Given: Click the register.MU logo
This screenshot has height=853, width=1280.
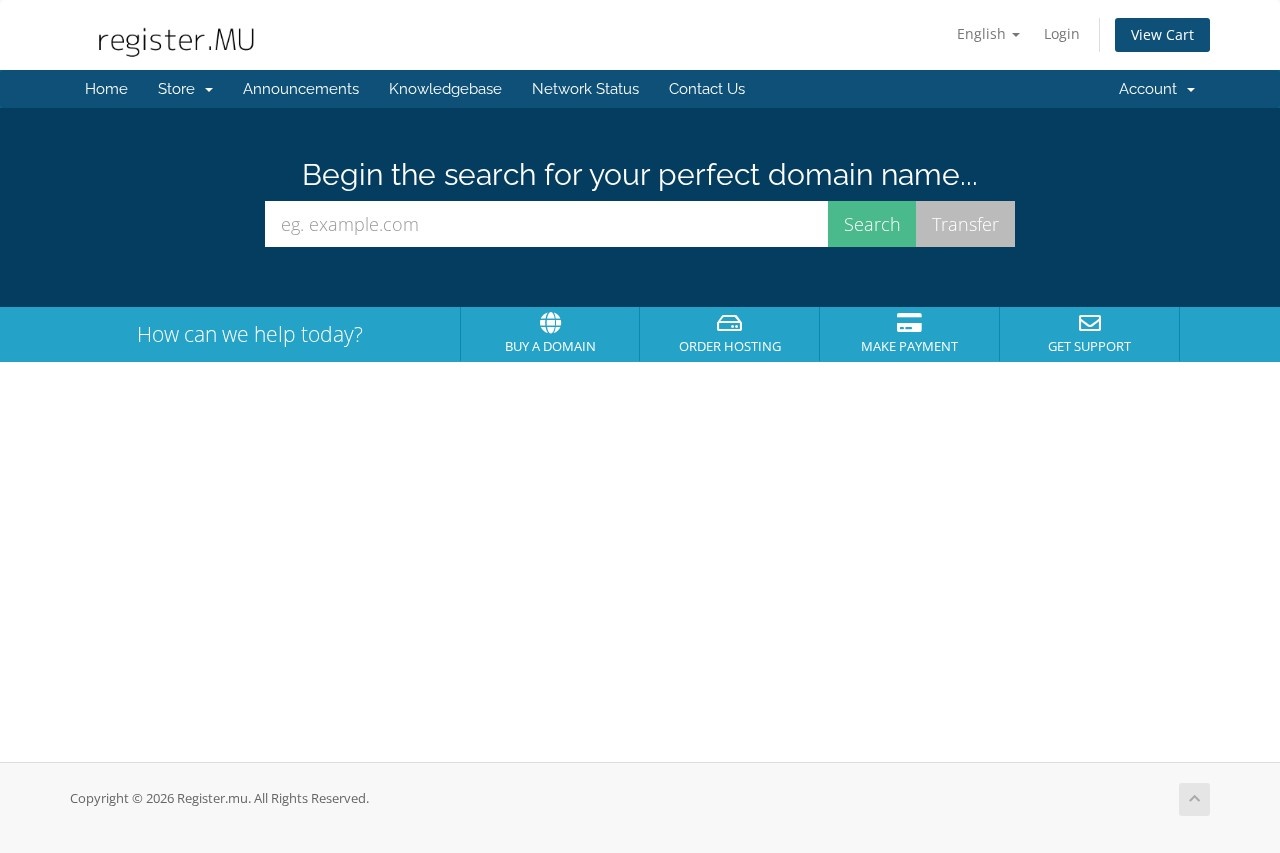Looking at the screenshot, I should 176,40.
